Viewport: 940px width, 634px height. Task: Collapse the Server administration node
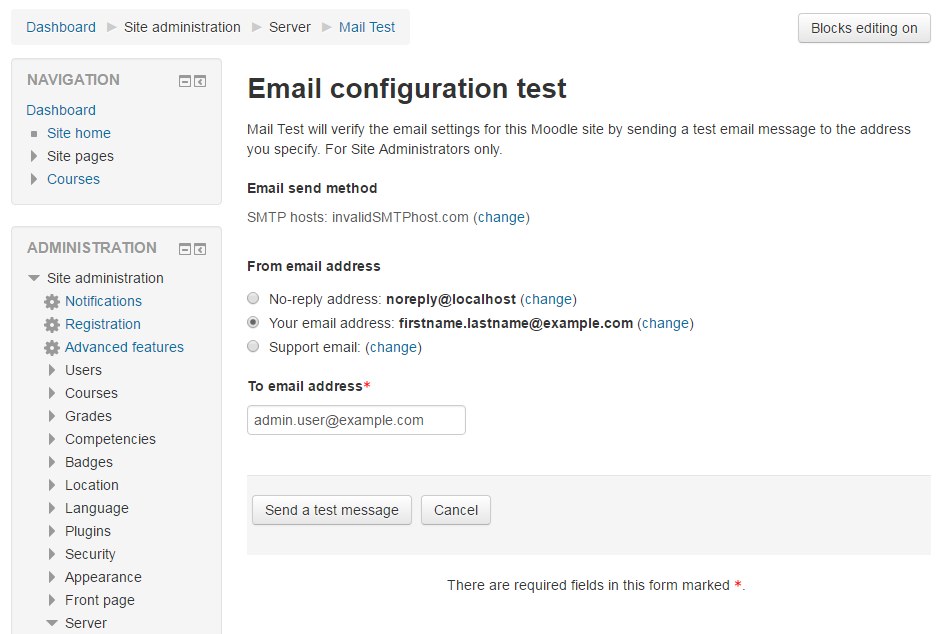[52, 623]
